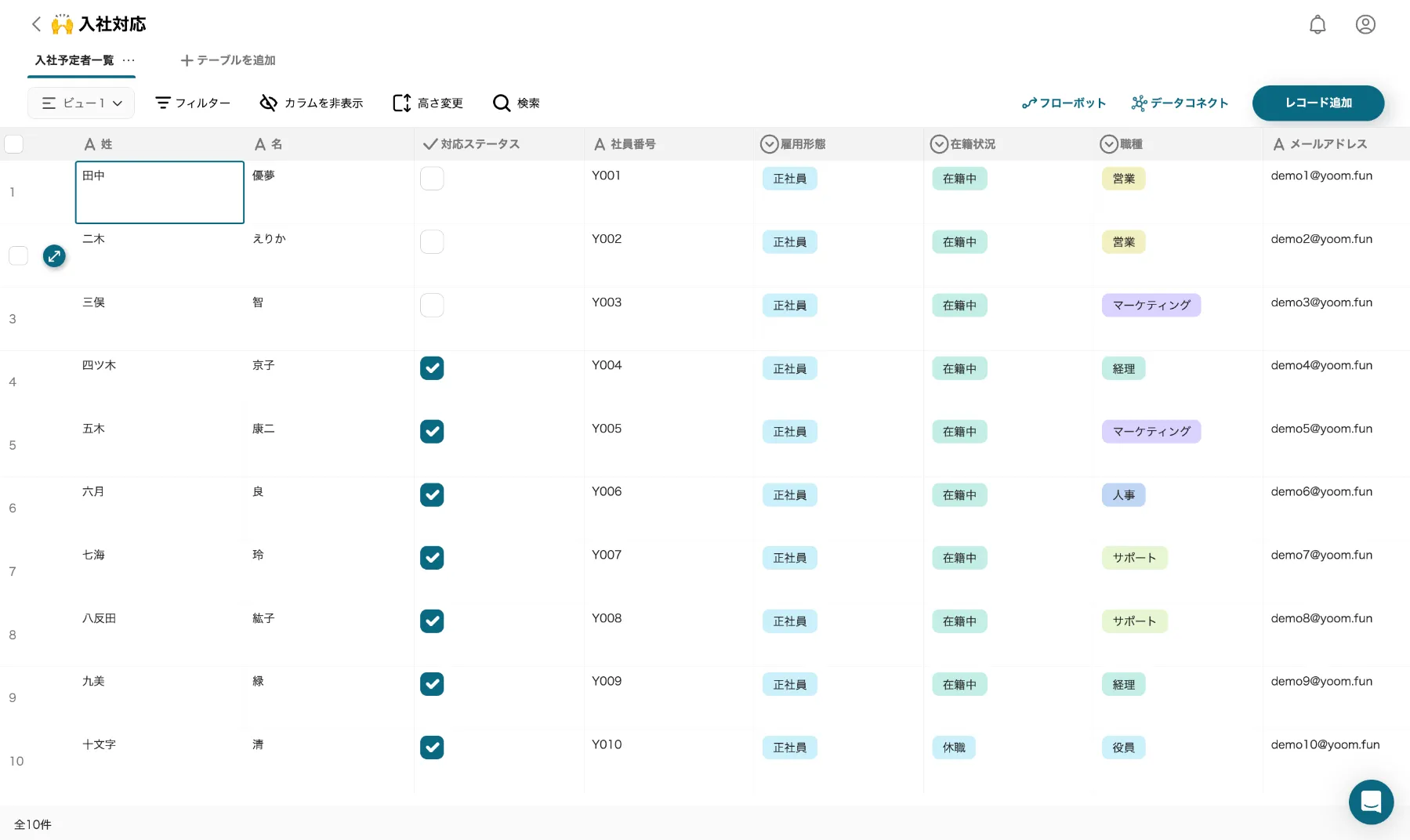This screenshot has height=840, width=1410.
Task: Expand the row 2 record detail icon
Action: [x=54, y=255]
